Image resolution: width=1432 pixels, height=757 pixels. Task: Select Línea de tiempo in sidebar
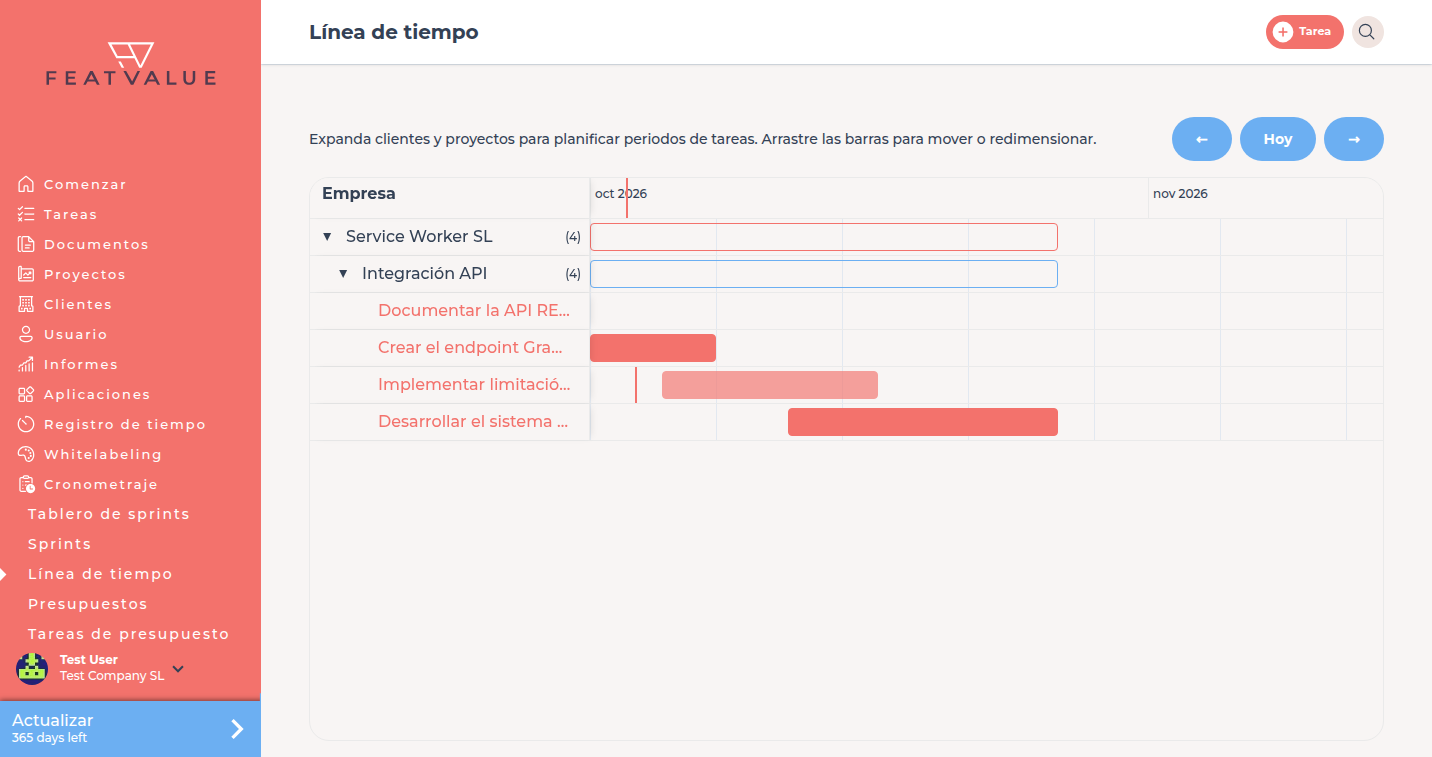pos(100,574)
